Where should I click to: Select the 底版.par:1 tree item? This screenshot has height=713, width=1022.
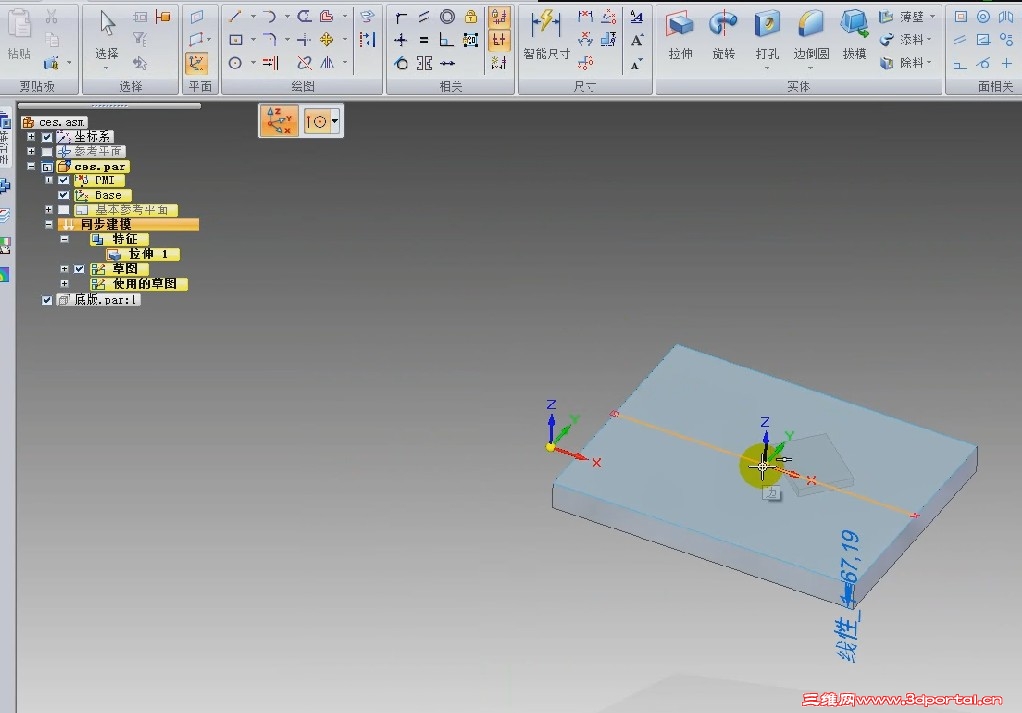point(98,300)
